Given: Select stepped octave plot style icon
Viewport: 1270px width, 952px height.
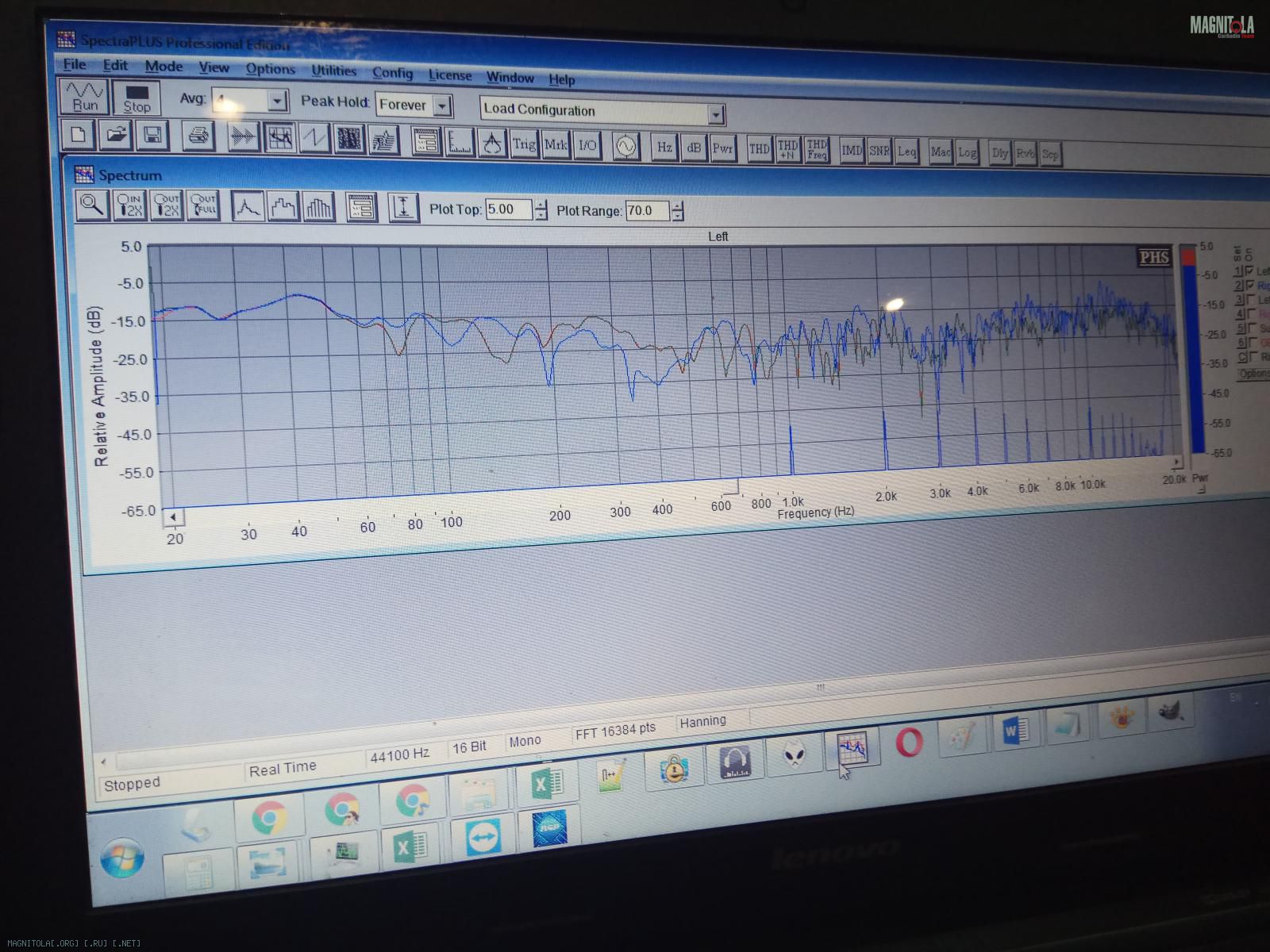Looking at the screenshot, I should [283, 208].
